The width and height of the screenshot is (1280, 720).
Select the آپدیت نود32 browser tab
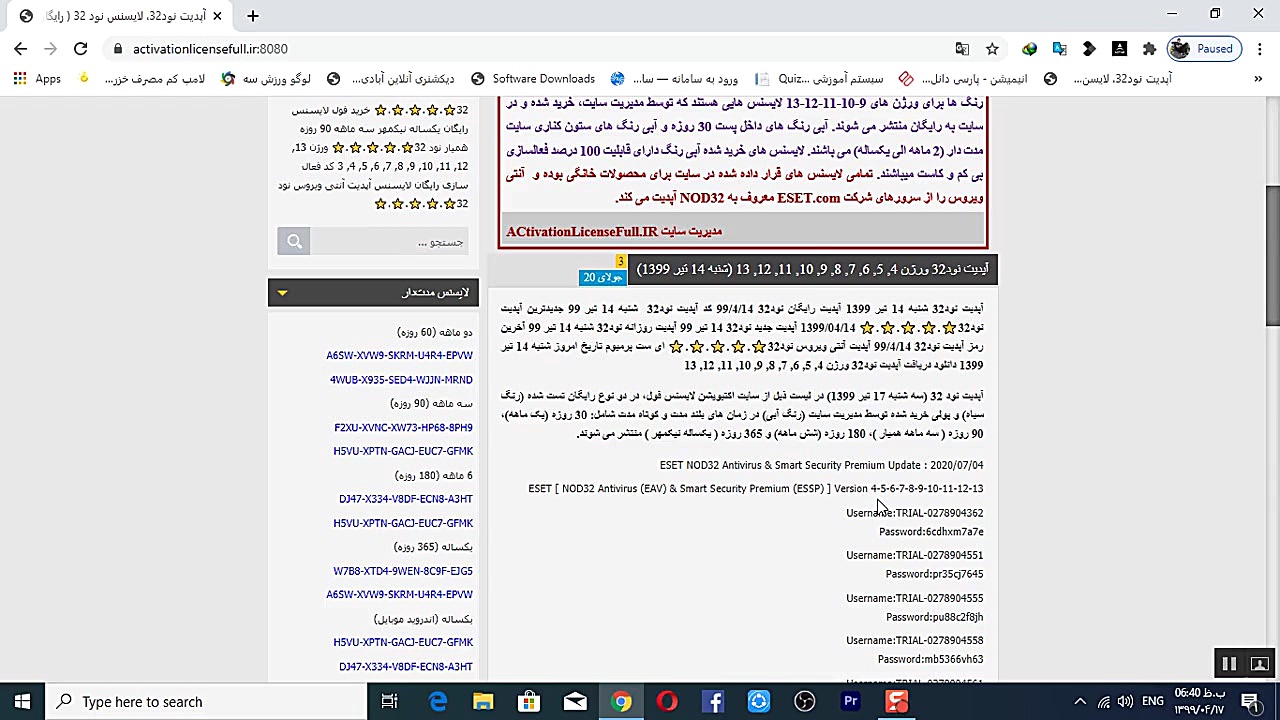click(110, 15)
